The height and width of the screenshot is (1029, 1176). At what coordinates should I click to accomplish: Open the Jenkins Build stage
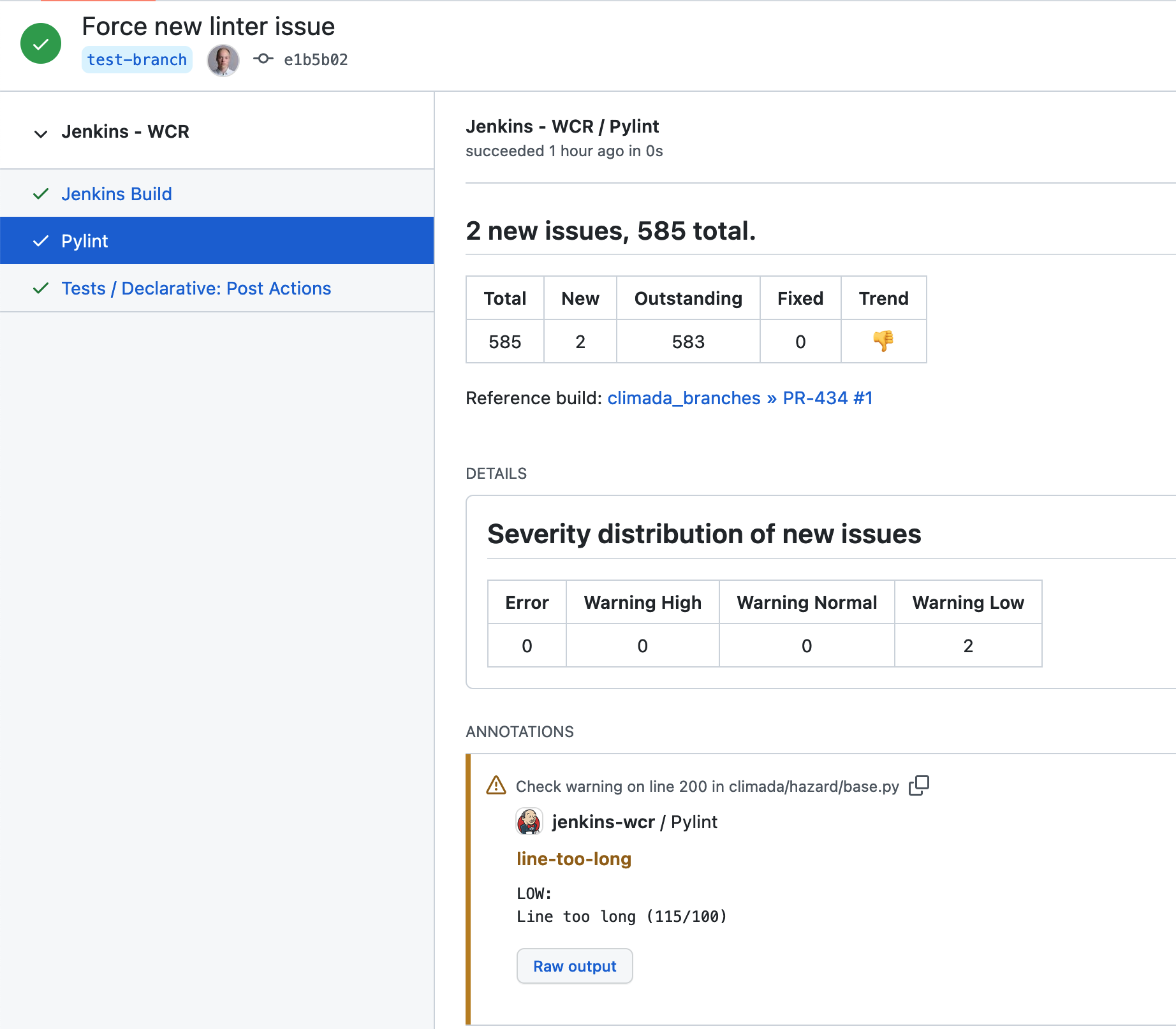(x=116, y=194)
